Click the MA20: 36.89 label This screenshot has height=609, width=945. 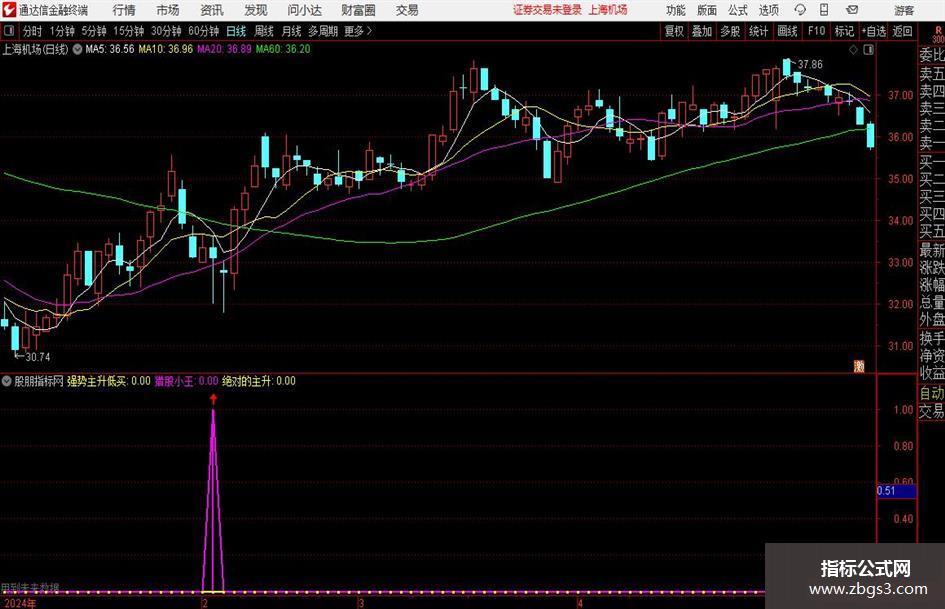(224, 49)
